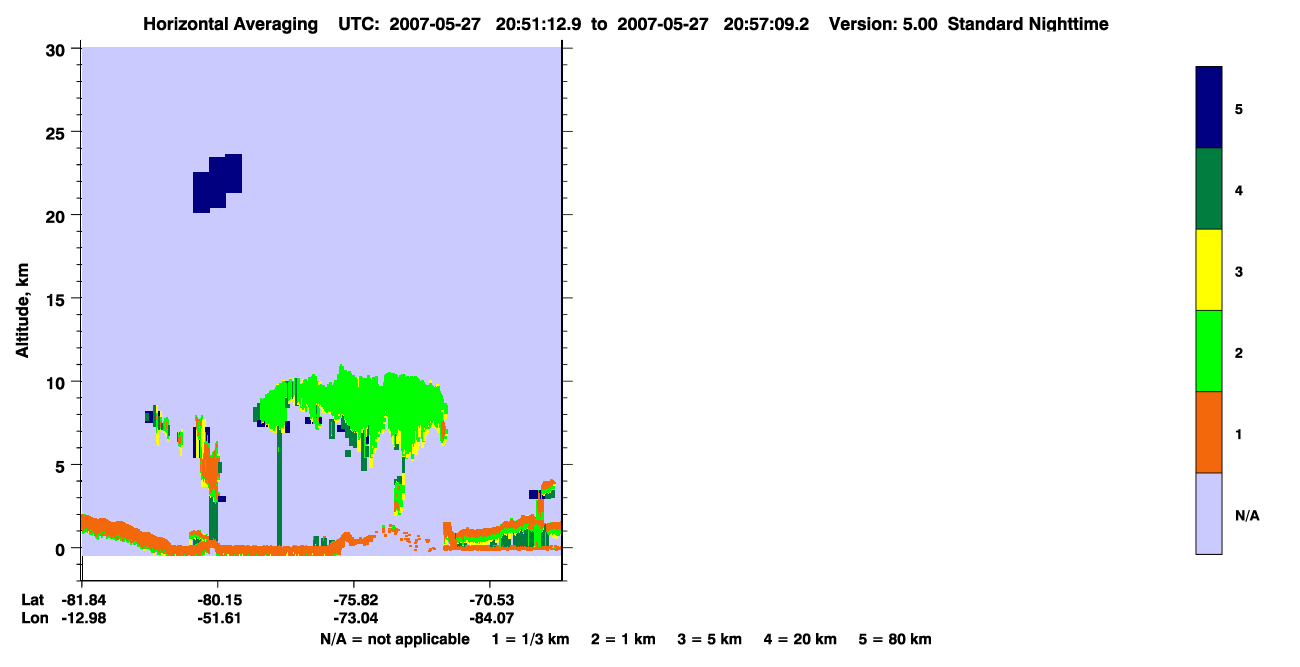The width and height of the screenshot is (1300, 667).
Task: Click the Version: 5.00 text
Action: pyautogui.click(x=883, y=24)
